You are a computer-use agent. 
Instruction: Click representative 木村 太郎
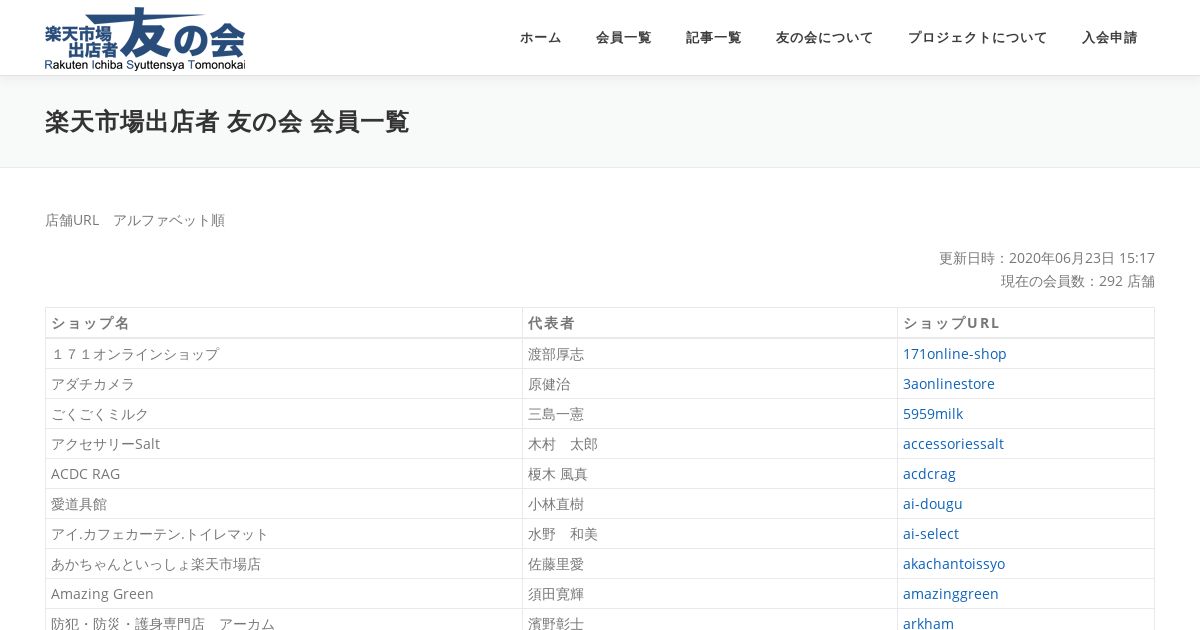tap(710, 444)
